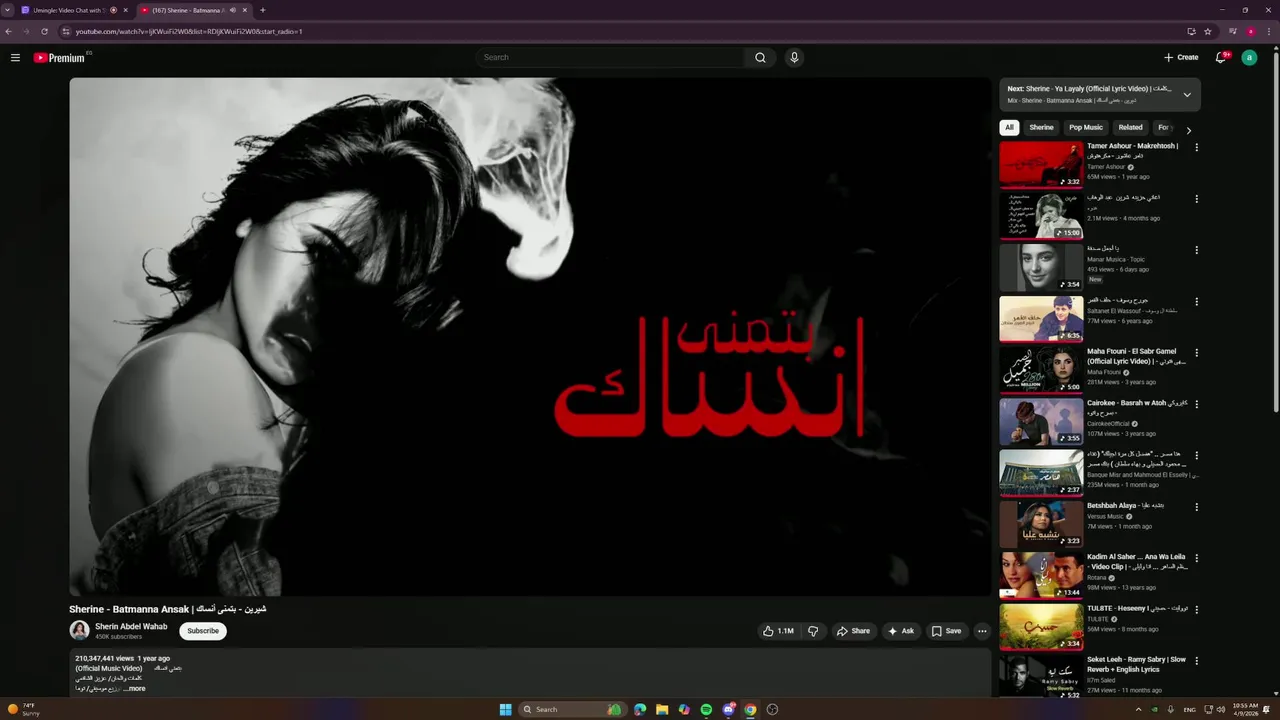Like the video with thumbs-up button

click(778, 631)
